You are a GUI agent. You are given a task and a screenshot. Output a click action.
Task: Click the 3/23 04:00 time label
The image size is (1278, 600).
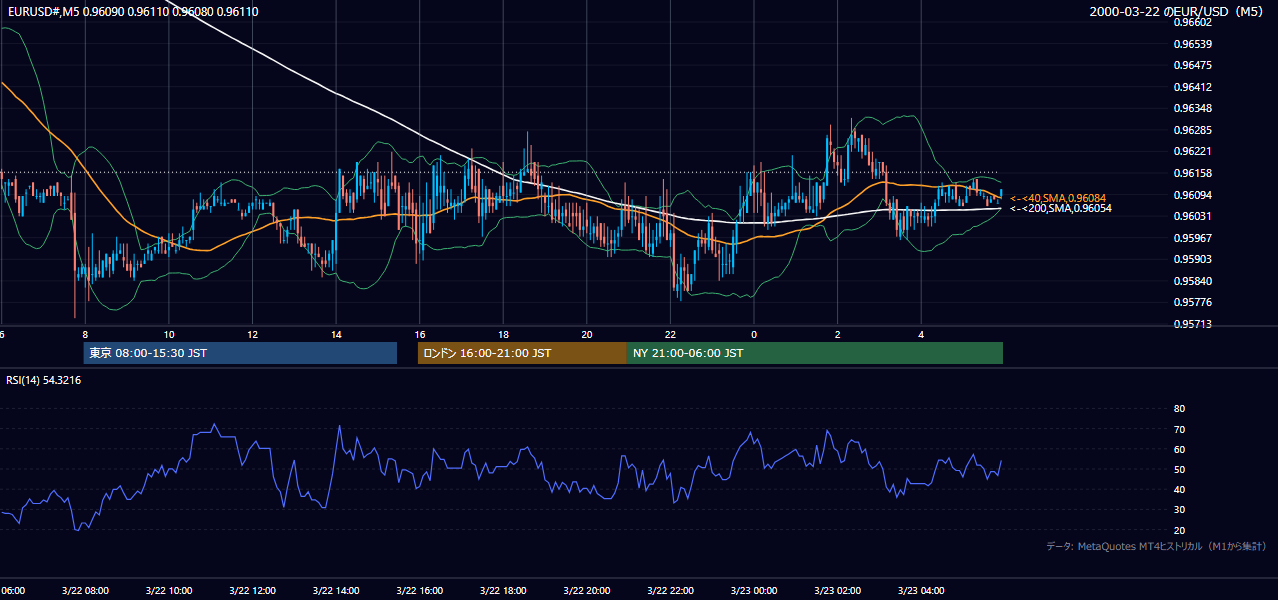(x=921, y=591)
